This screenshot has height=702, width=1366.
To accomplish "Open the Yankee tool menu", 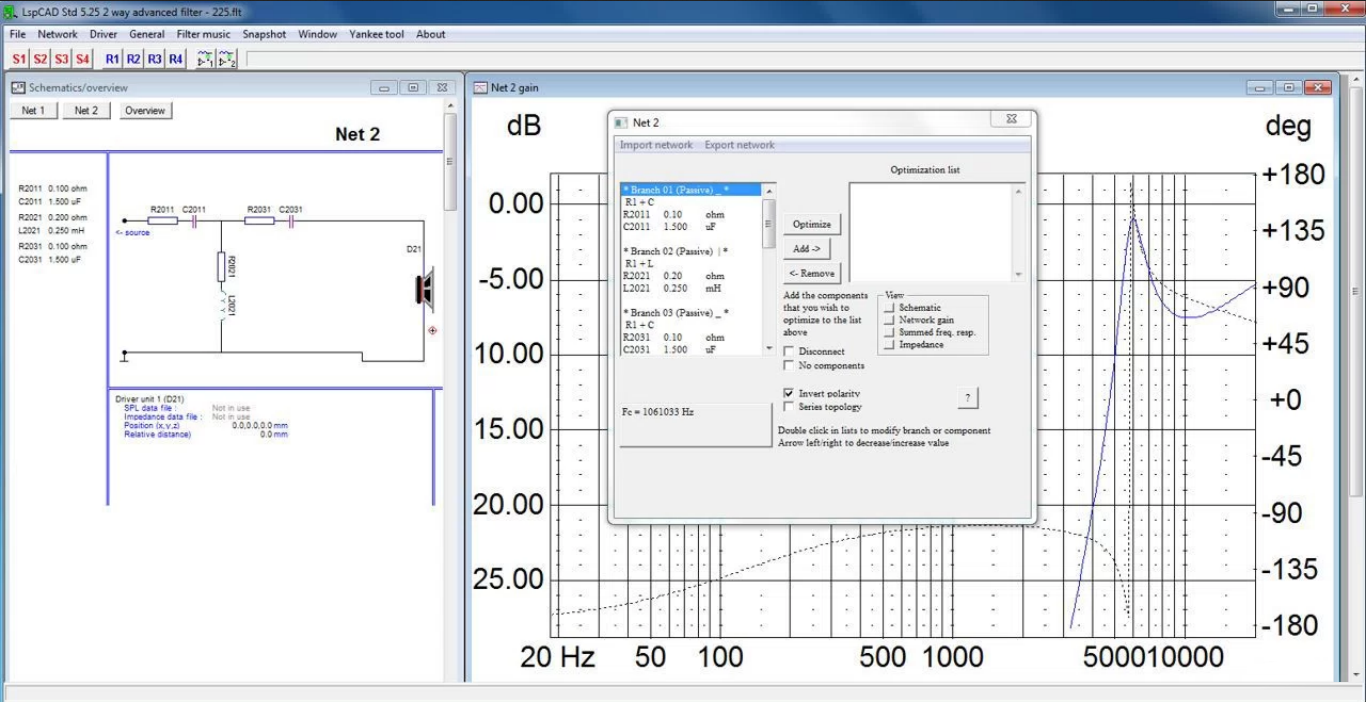I will pyautogui.click(x=376, y=34).
